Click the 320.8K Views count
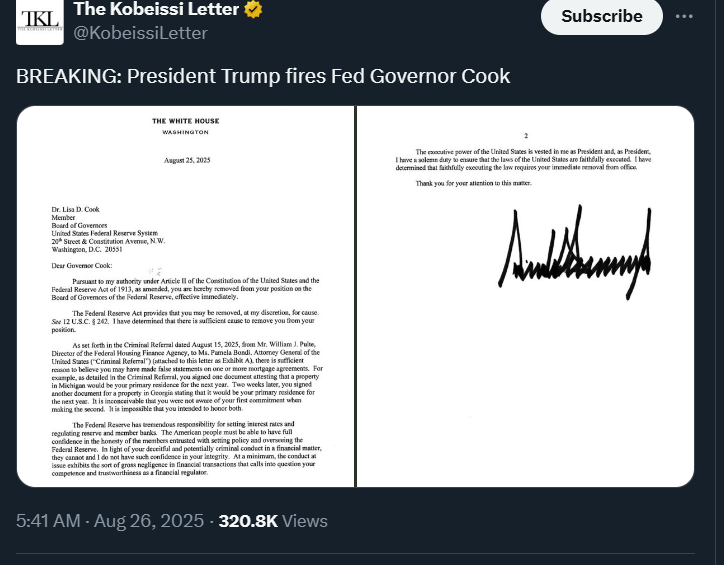The width and height of the screenshot is (724, 565). tap(273, 521)
